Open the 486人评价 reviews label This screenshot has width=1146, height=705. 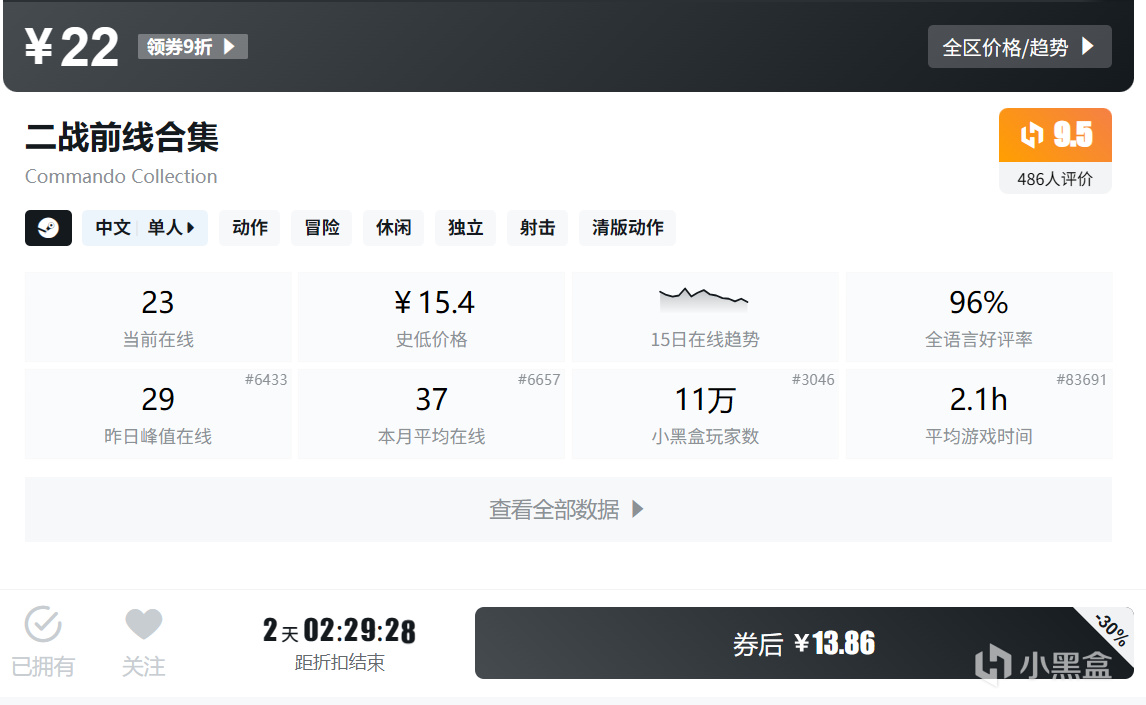pyautogui.click(x=1055, y=179)
